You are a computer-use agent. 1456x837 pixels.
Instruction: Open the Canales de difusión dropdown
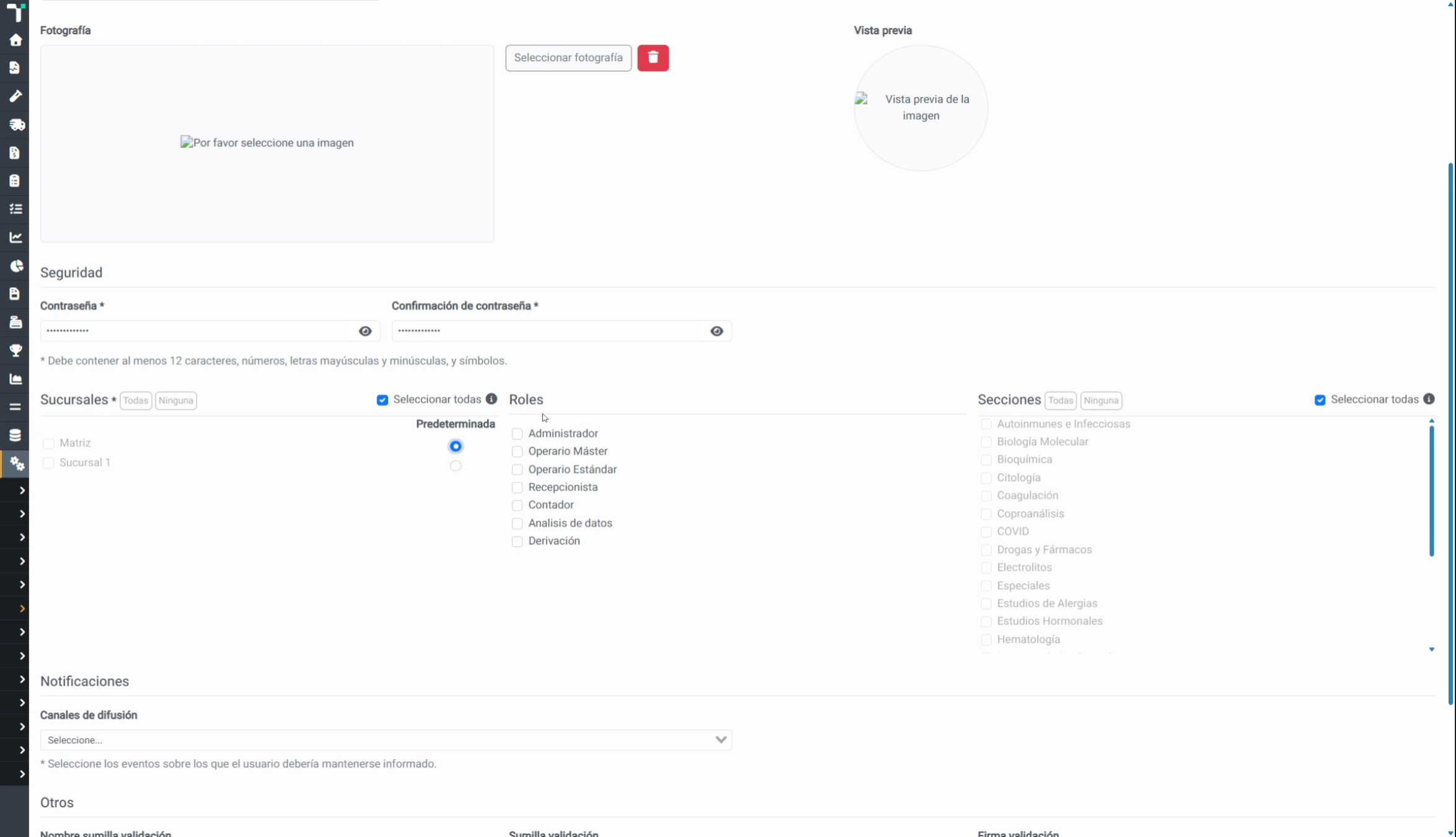(x=386, y=740)
